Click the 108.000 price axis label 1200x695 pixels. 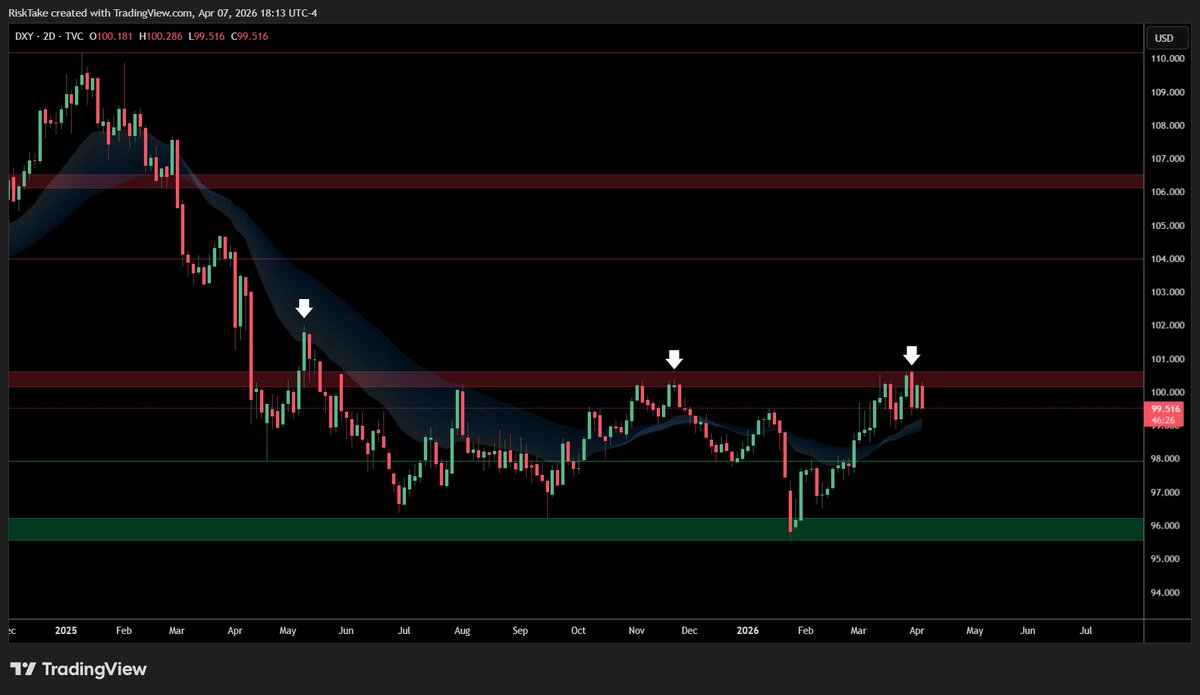pyautogui.click(x=1168, y=126)
